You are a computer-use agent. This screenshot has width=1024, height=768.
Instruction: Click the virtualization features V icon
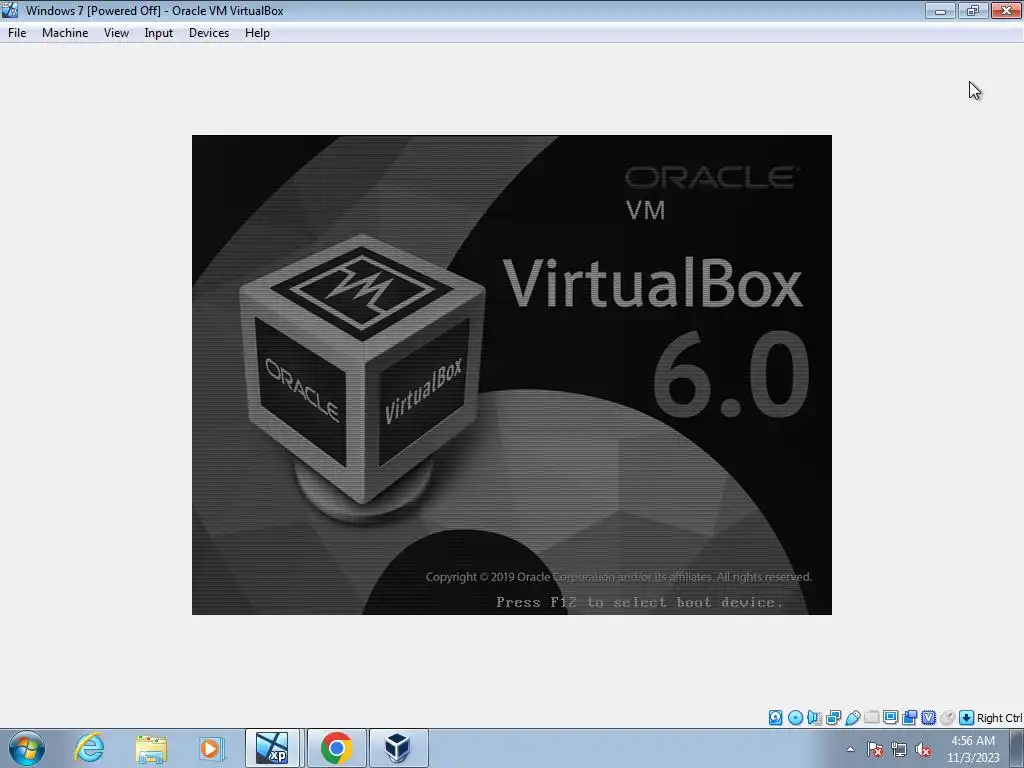928,718
